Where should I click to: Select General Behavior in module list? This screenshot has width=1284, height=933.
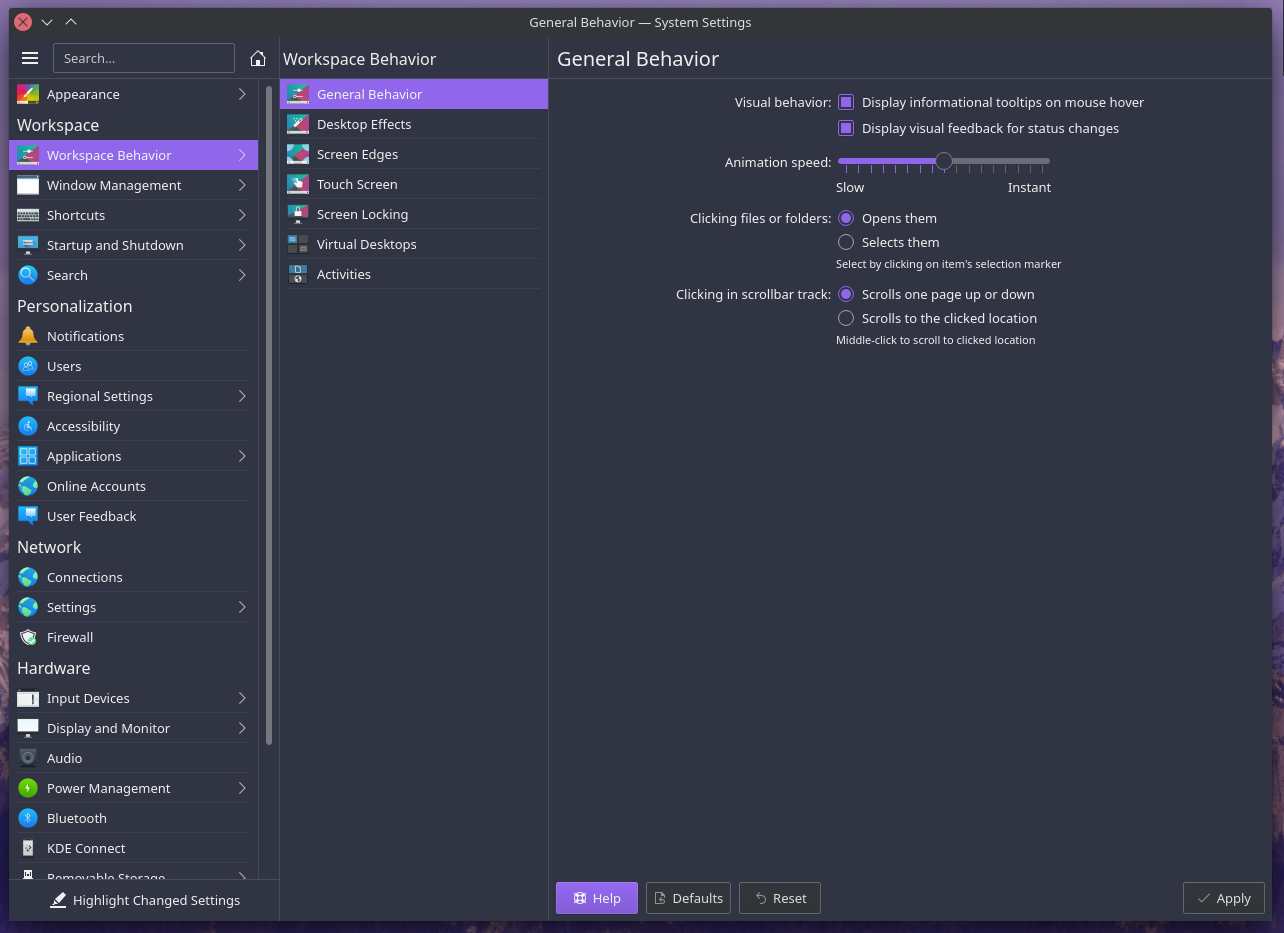(x=414, y=94)
